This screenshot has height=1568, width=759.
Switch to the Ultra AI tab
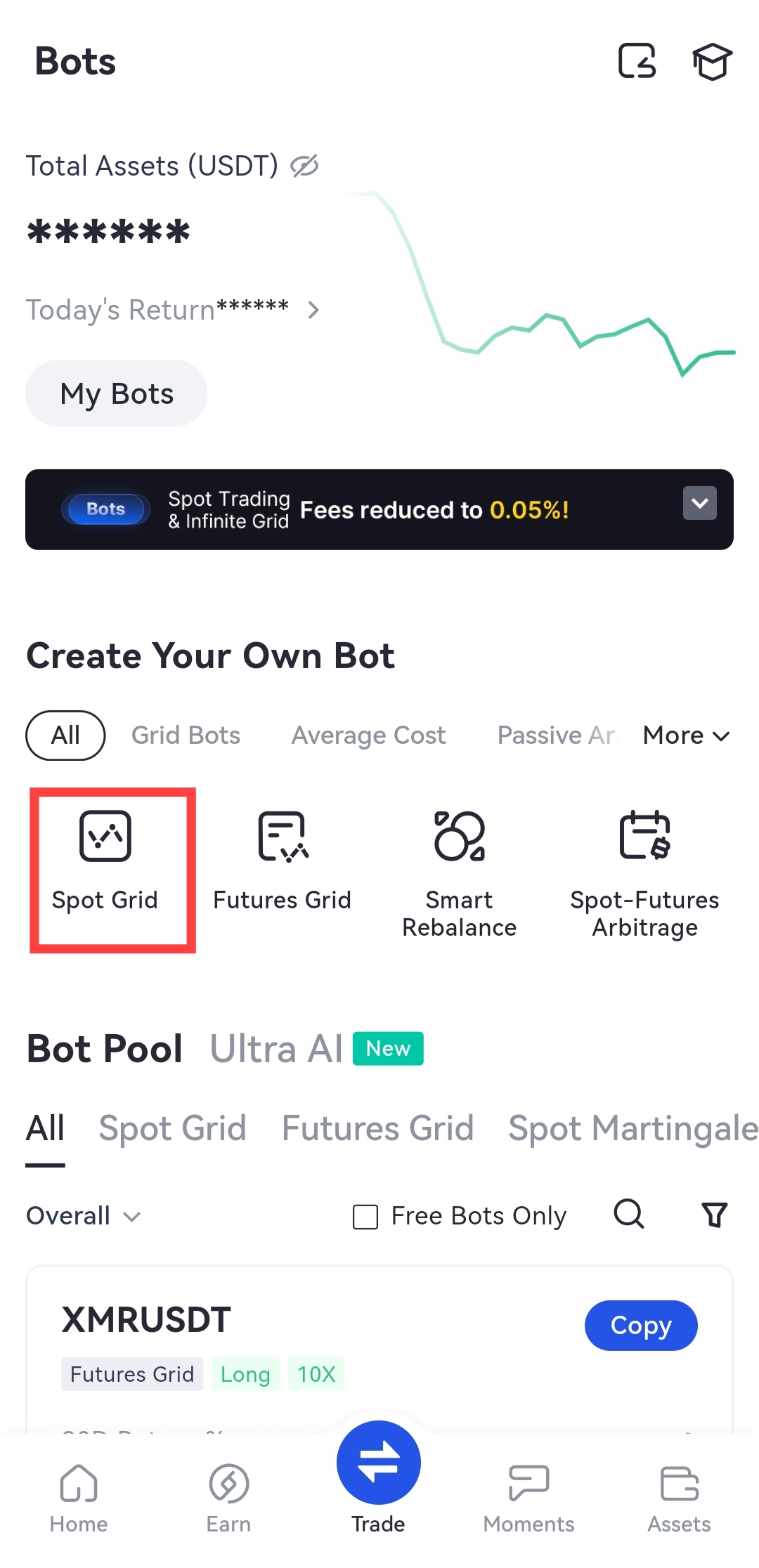(276, 1049)
